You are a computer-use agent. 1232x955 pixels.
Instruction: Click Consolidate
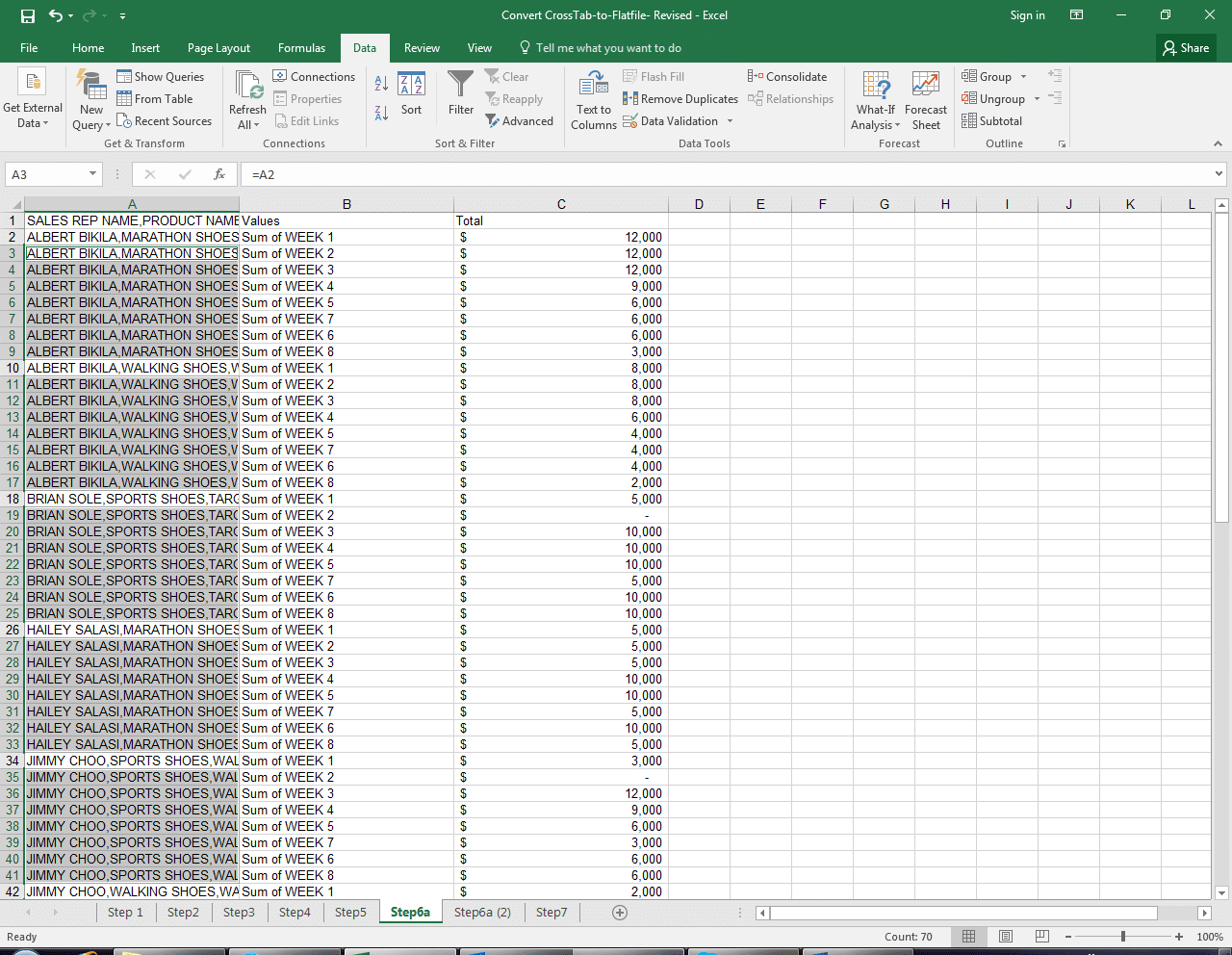(x=787, y=77)
